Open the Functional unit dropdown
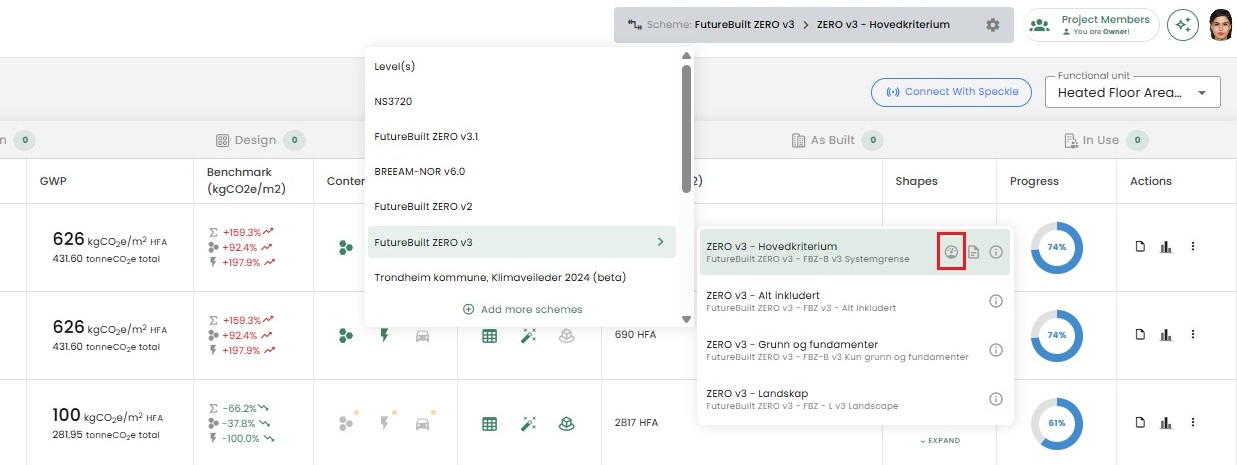Viewport: 1237px width, 465px height. click(1132, 92)
